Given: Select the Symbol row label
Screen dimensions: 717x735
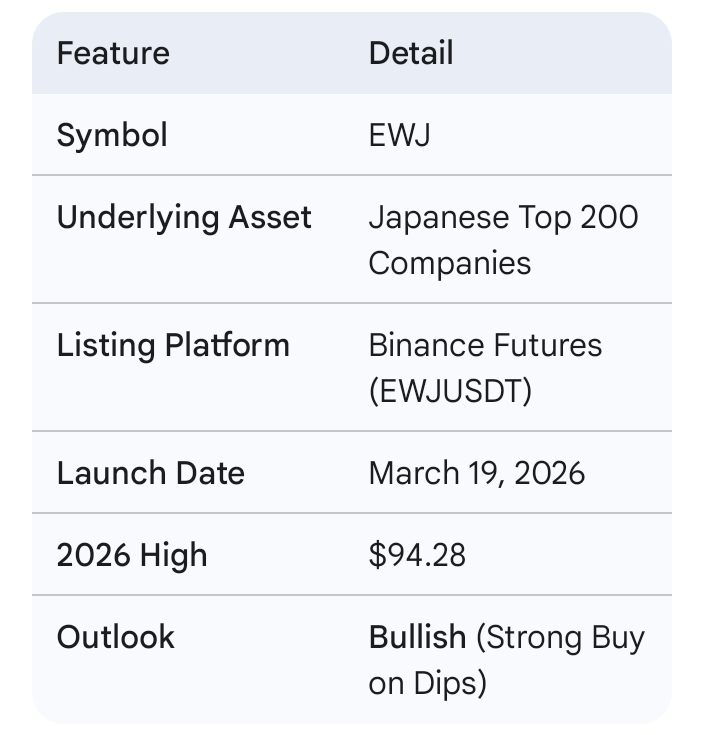Looking at the screenshot, I should click(x=112, y=135).
